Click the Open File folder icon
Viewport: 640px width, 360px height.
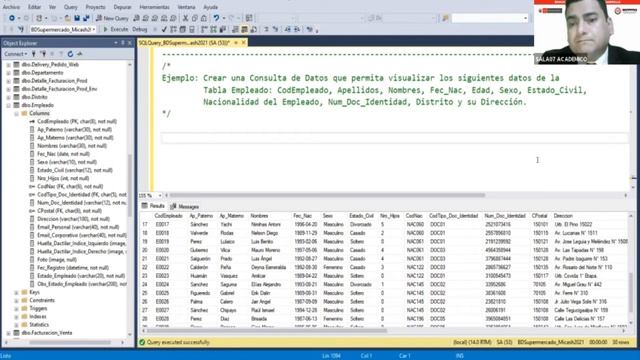[x=67, y=18]
